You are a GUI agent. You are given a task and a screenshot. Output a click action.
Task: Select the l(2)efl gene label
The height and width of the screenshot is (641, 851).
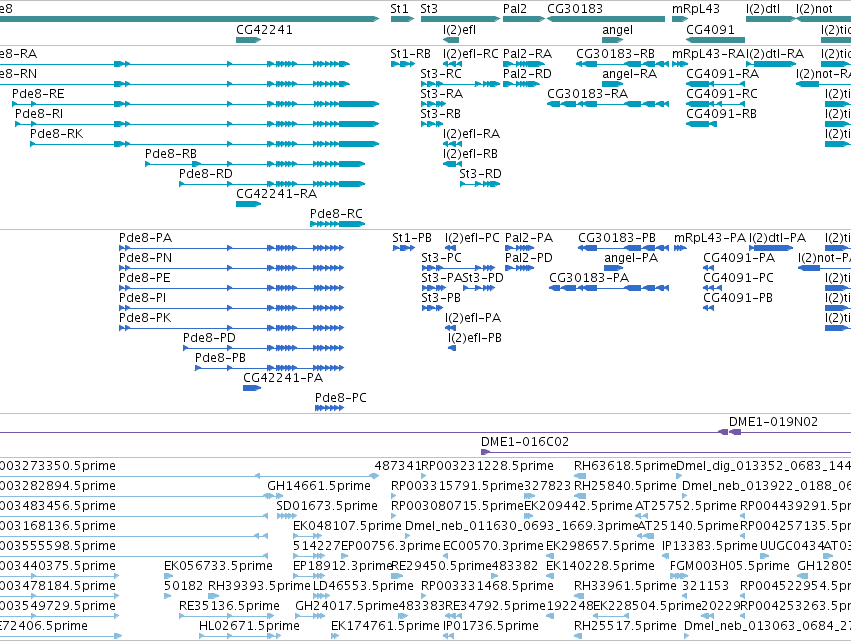[459, 30]
